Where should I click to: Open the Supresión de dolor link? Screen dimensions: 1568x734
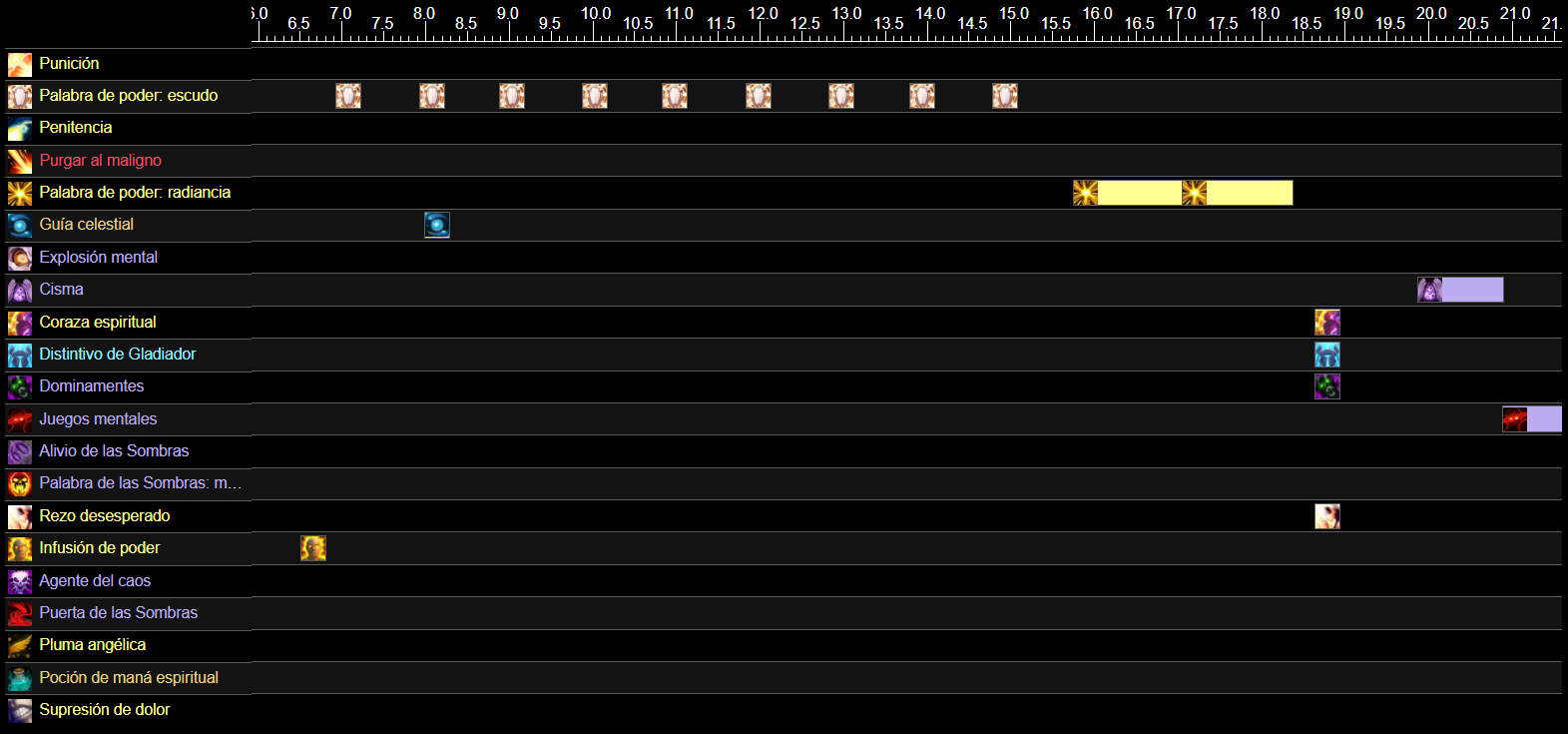[104, 709]
